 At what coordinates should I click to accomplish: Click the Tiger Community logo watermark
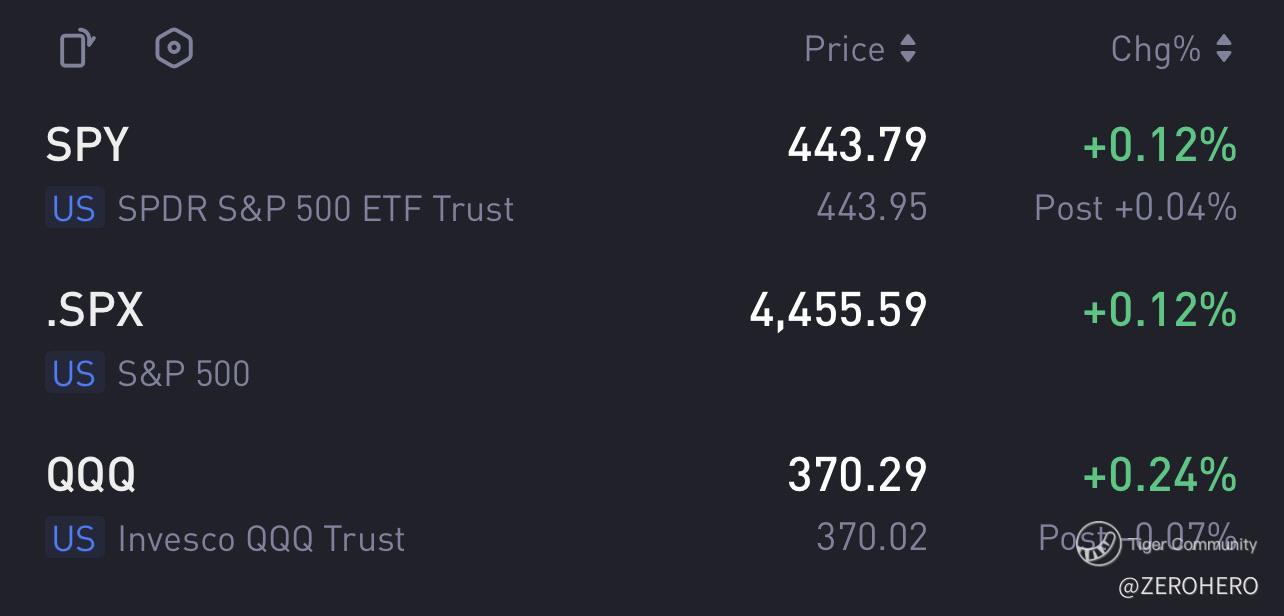[x=1100, y=544]
